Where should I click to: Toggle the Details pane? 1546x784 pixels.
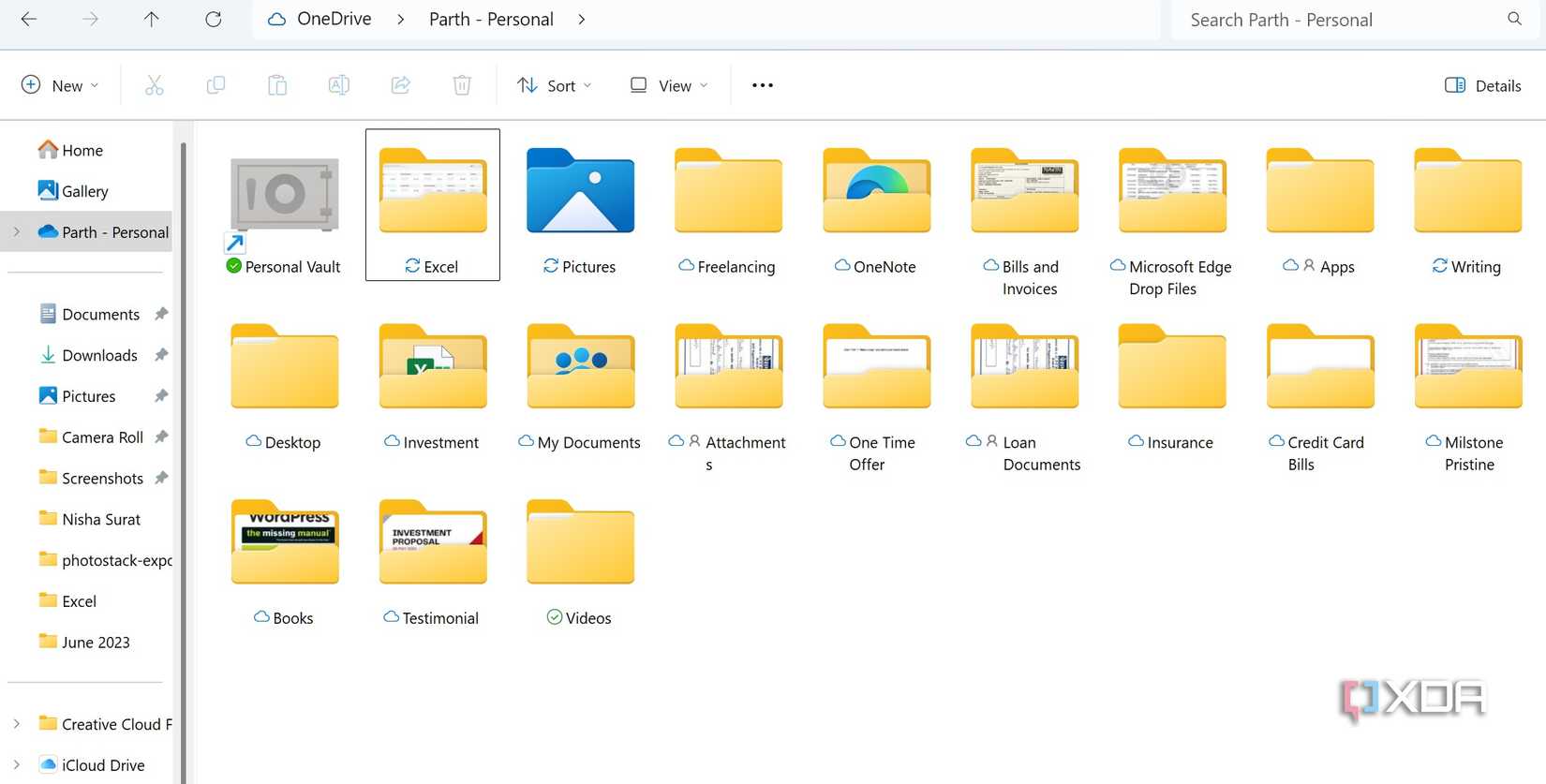click(x=1482, y=85)
